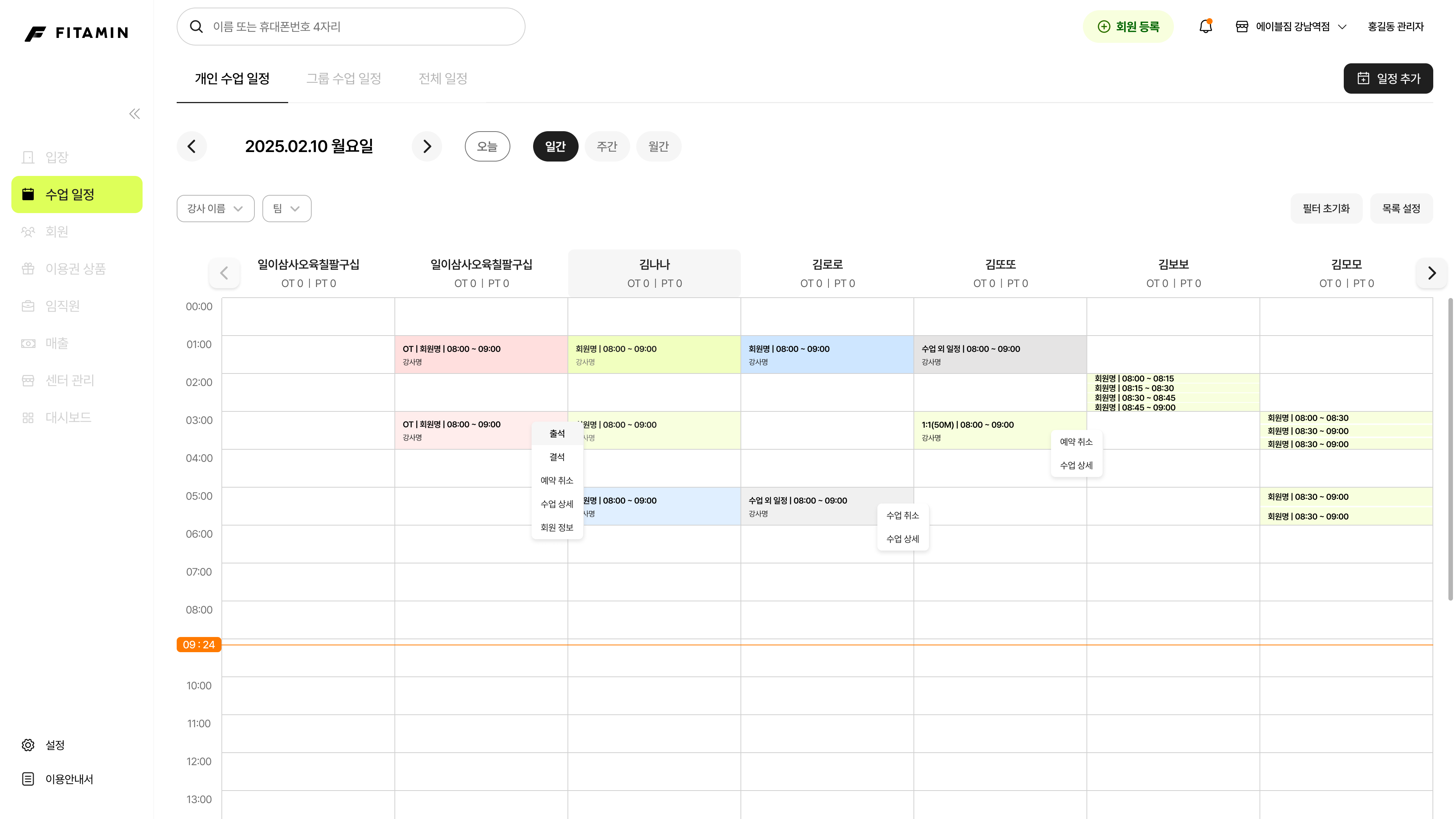
Task: Open 회원 members icon in sidebar
Action: coord(28,232)
